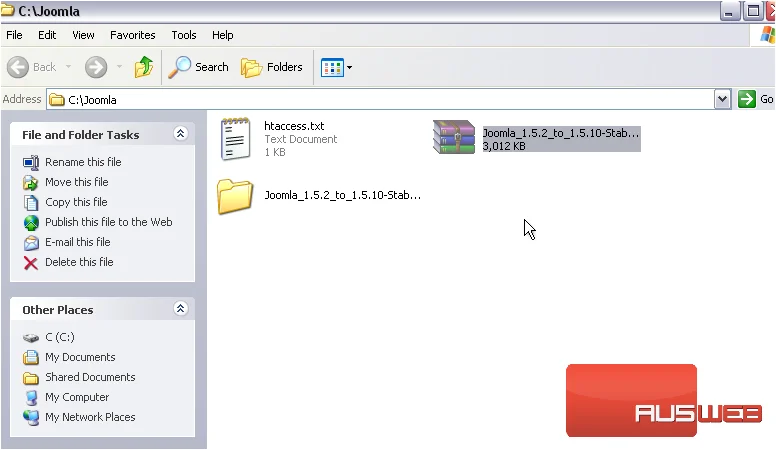
Task: Click the folder name Joomla_1.5.2_to_1.5.10-Stab...
Action: point(342,195)
